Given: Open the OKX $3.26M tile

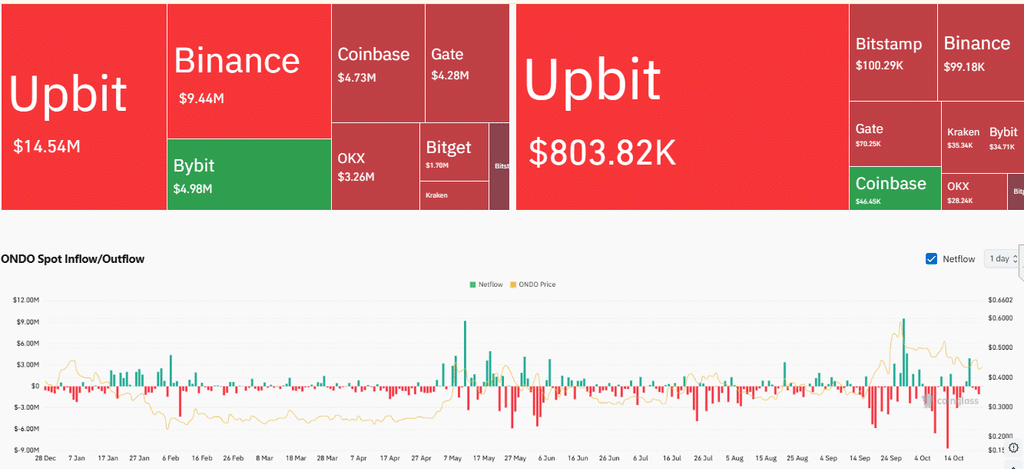Looking at the screenshot, I should pyautogui.click(x=375, y=167).
